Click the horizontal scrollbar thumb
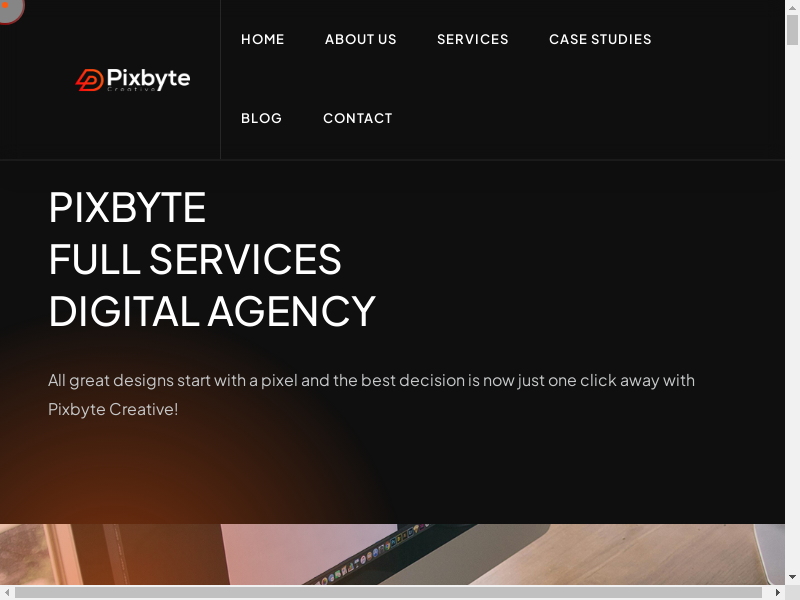The image size is (800, 600). 388,592
